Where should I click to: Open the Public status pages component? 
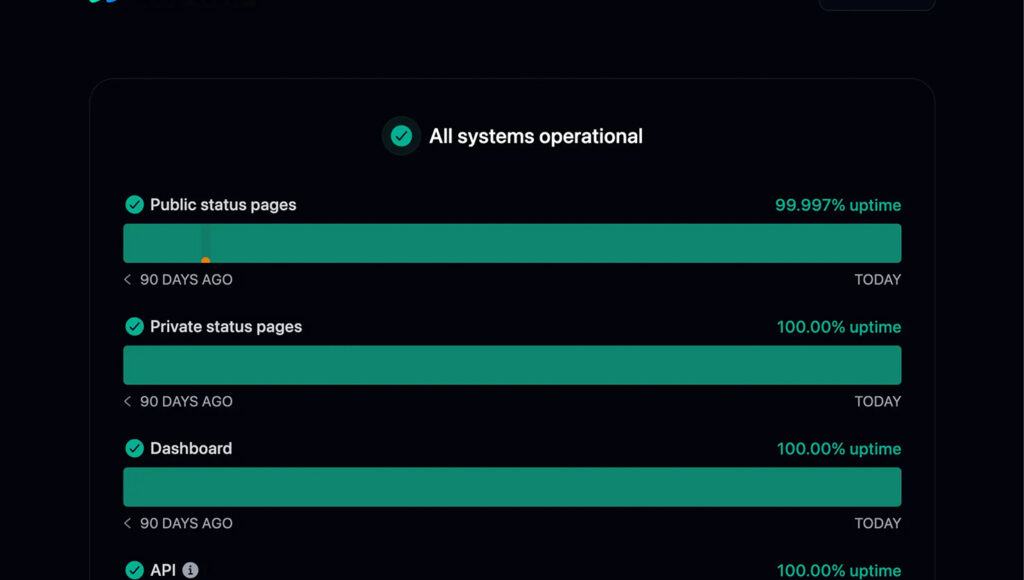(223, 204)
